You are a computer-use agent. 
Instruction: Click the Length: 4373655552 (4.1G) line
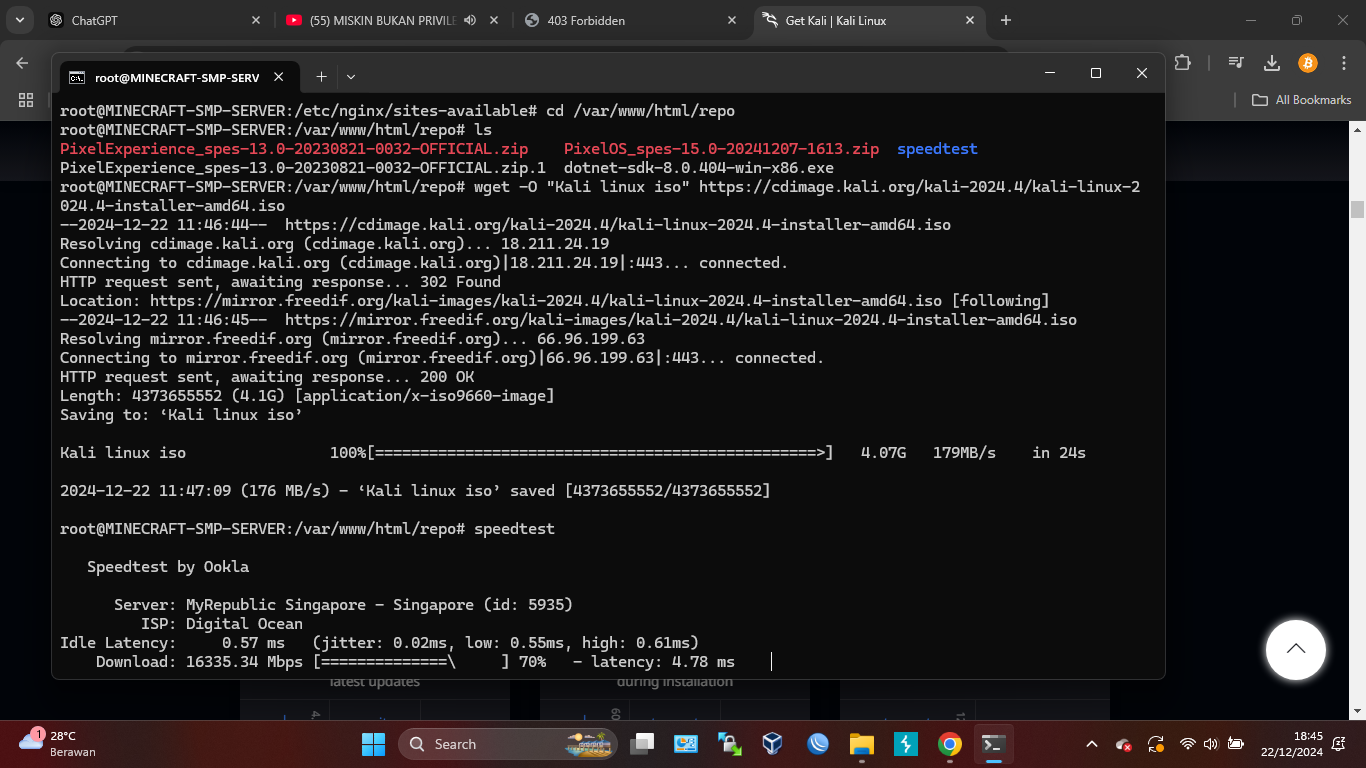click(307, 396)
